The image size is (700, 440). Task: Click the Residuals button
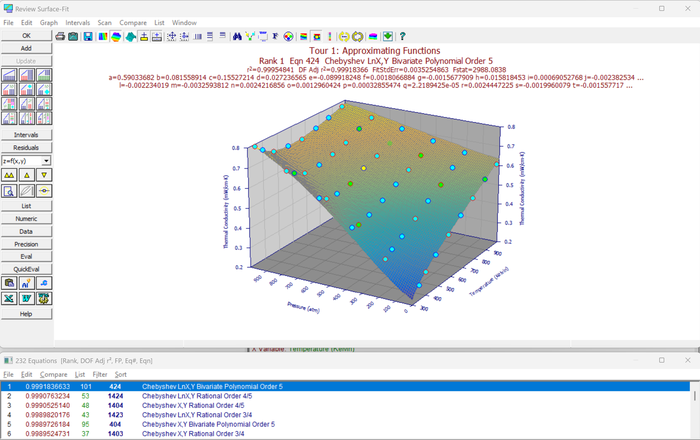click(x=26, y=148)
